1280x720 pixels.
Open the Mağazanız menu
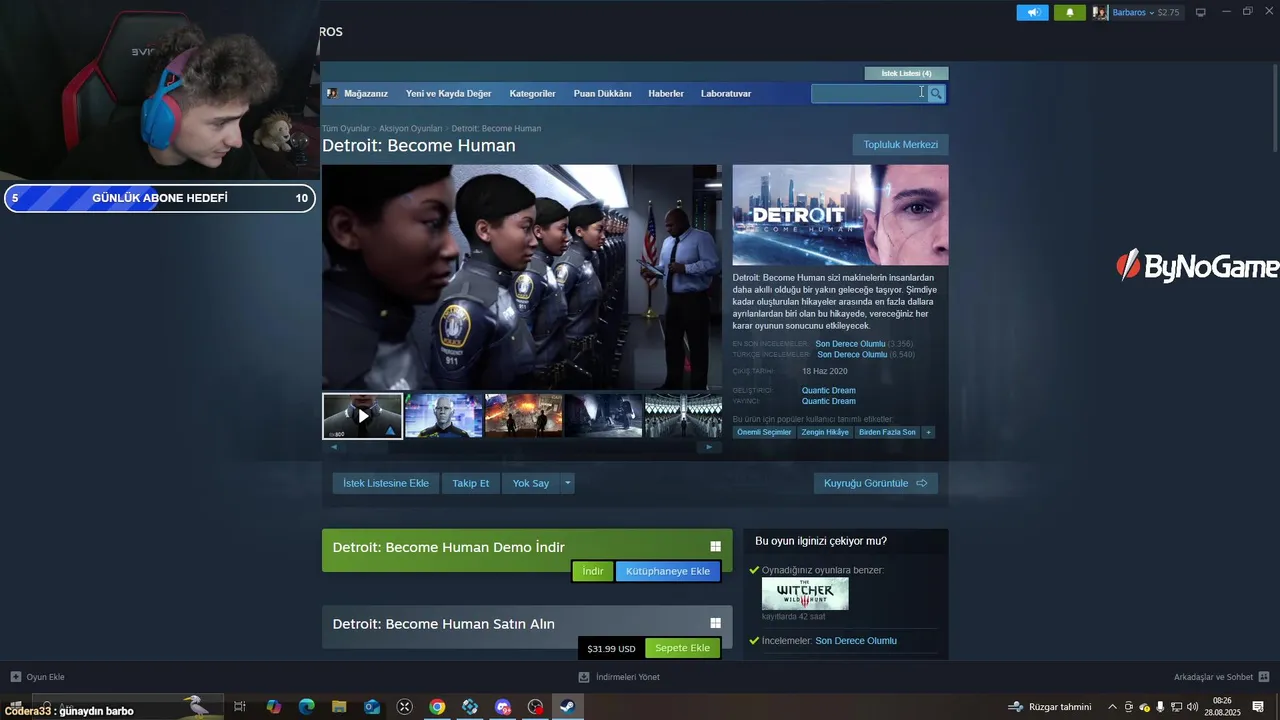(x=366, y=93)
